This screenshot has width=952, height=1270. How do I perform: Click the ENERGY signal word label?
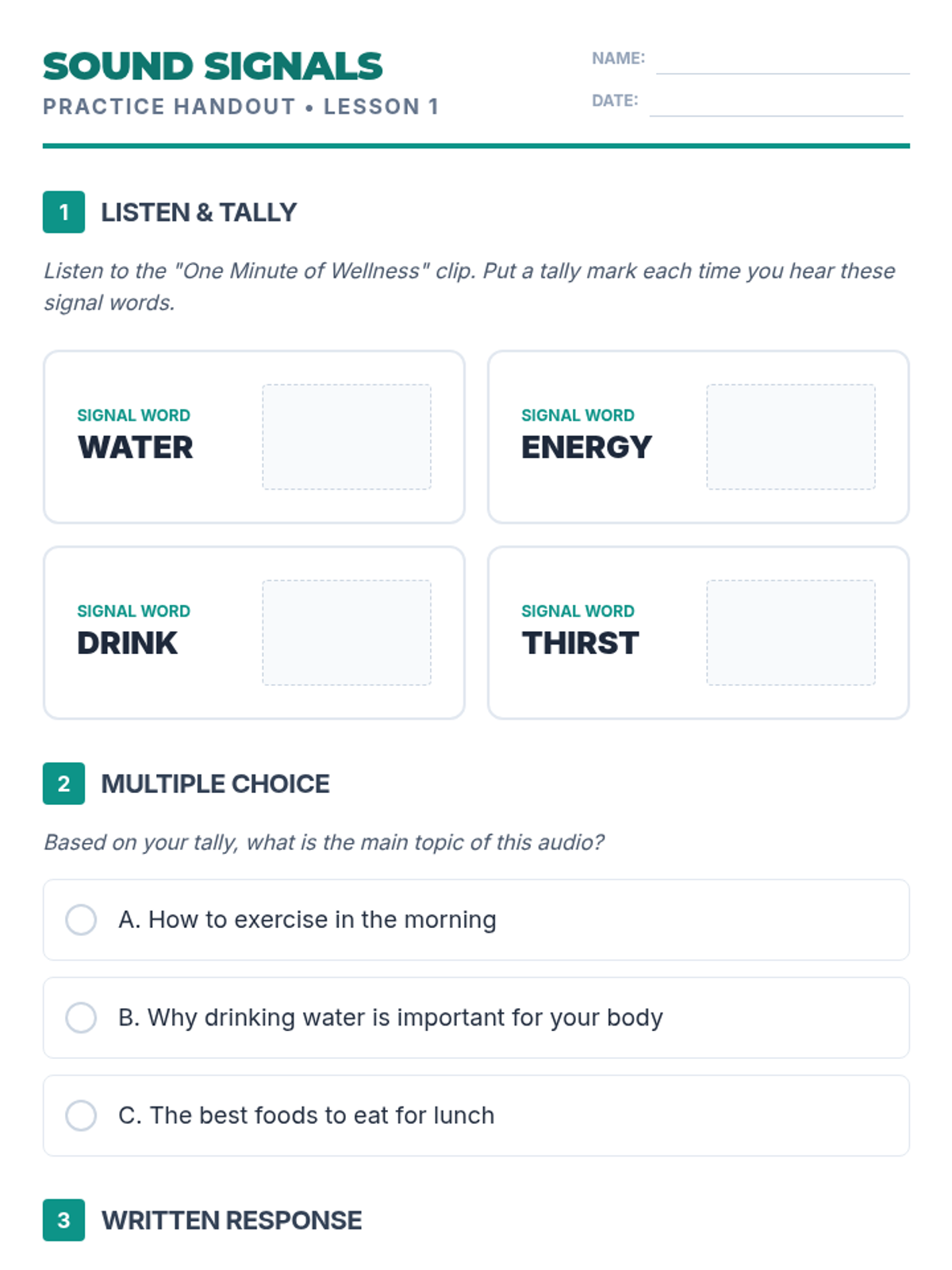586,448
